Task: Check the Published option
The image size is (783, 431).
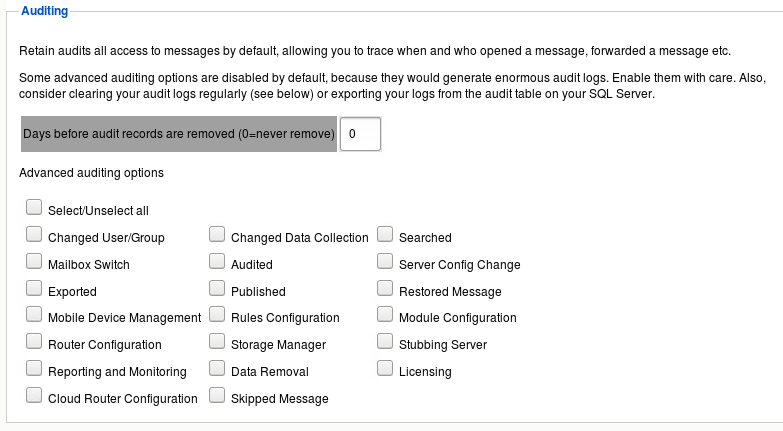Action: coord(217,289)
